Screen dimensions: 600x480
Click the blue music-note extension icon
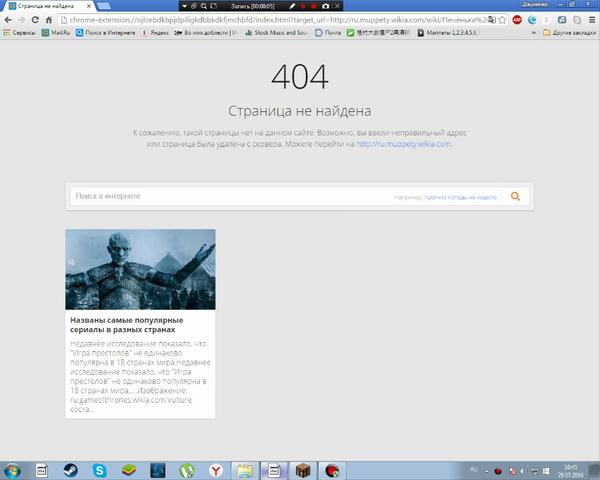562,20
